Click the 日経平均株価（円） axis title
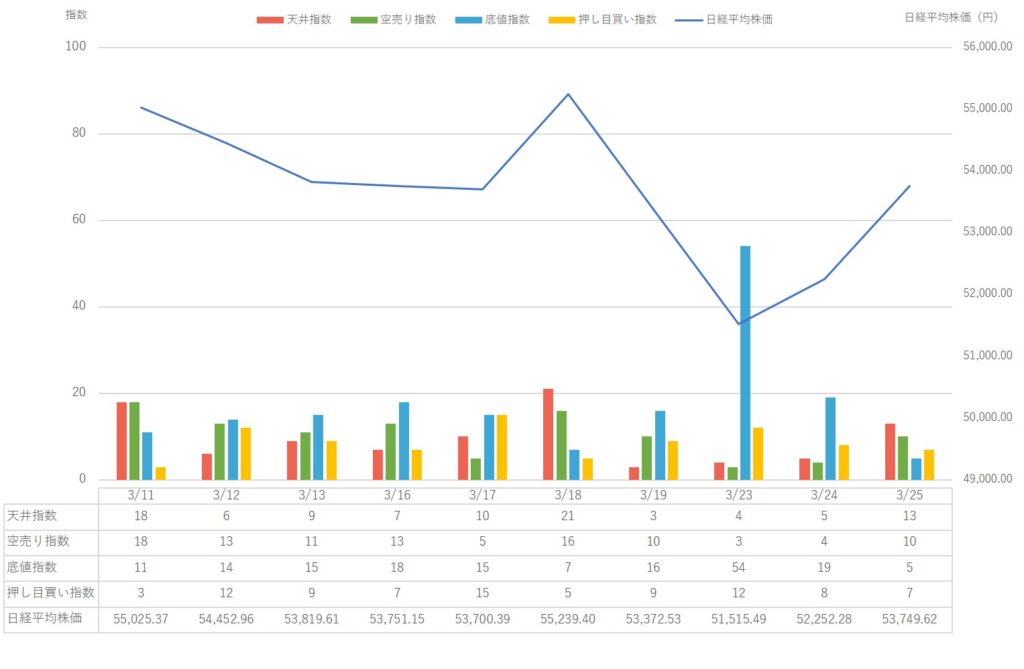Image resolution: width=1024 pixels, height=669 pixels. [x=950, y=17]
